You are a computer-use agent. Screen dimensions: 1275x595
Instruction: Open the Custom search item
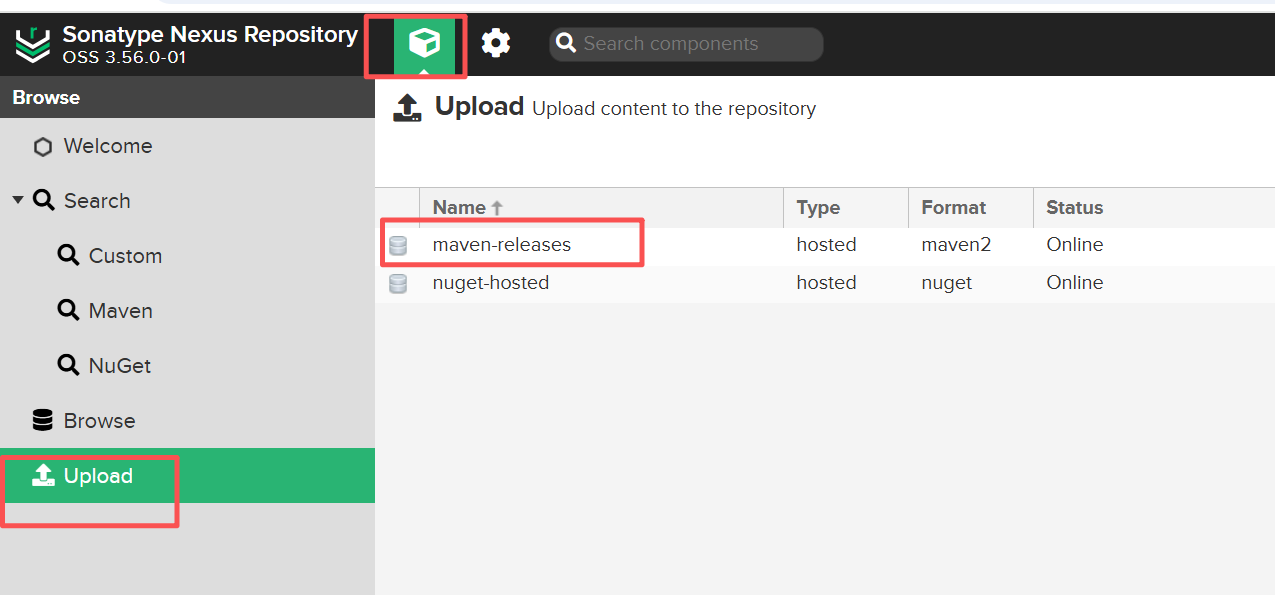click(x=187, y=256)
